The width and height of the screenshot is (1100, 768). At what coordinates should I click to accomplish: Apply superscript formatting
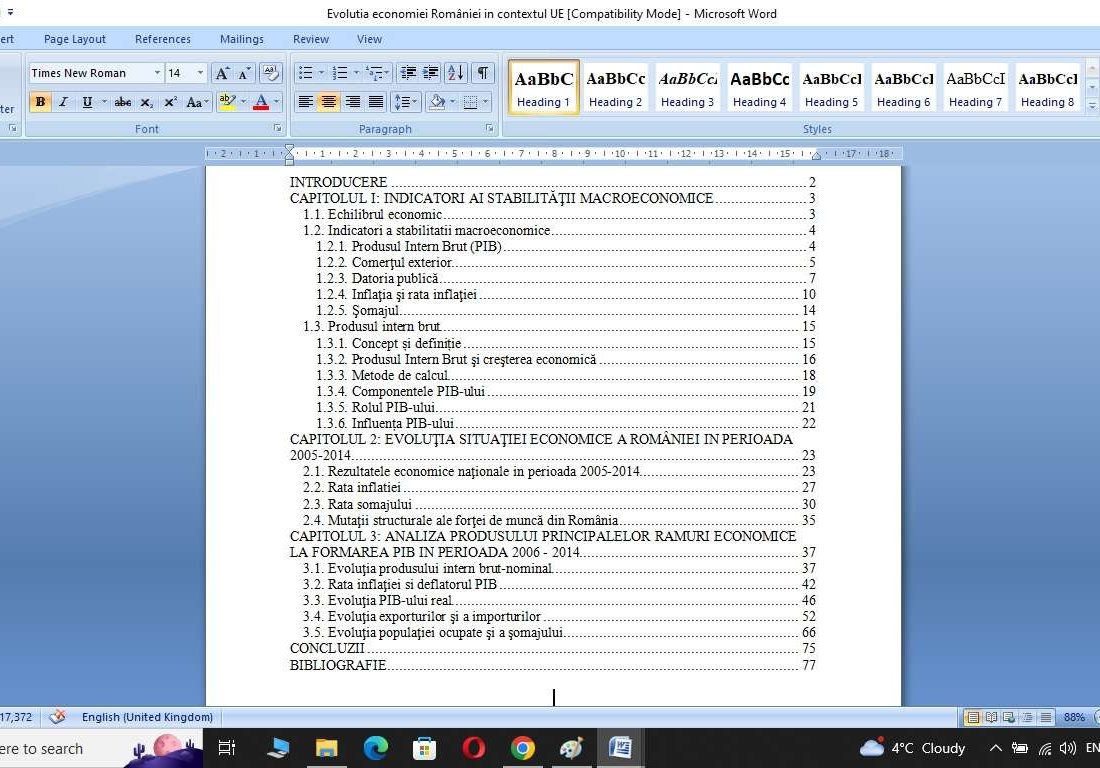click(x=170, y=102)
